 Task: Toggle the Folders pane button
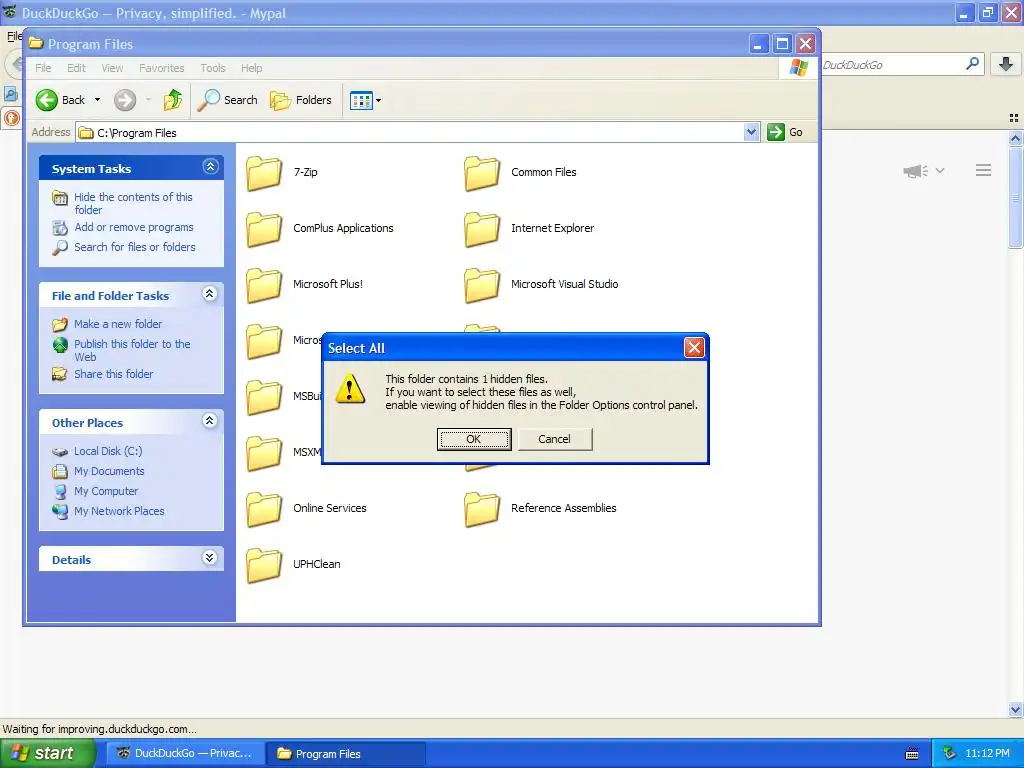click(301, 100)
